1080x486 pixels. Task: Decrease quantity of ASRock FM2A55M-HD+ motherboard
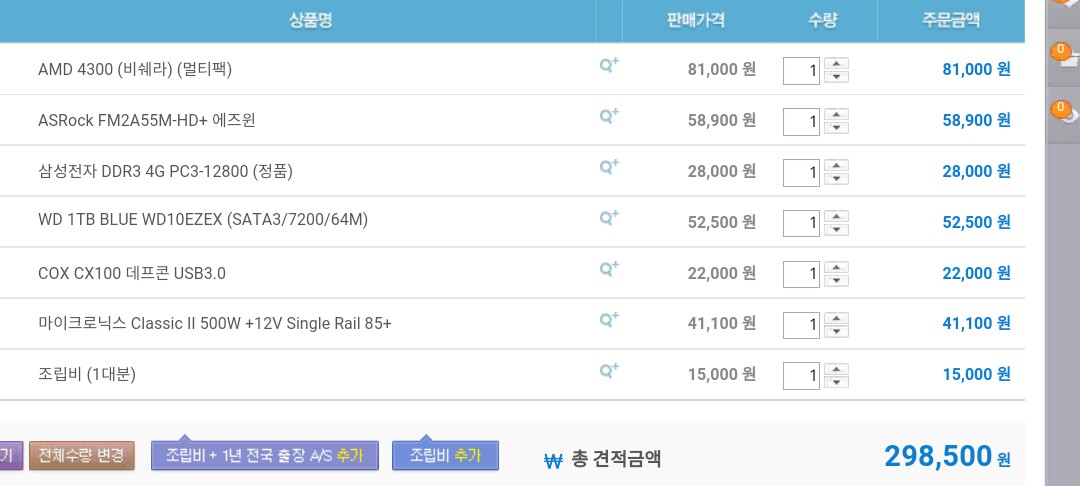838,128
